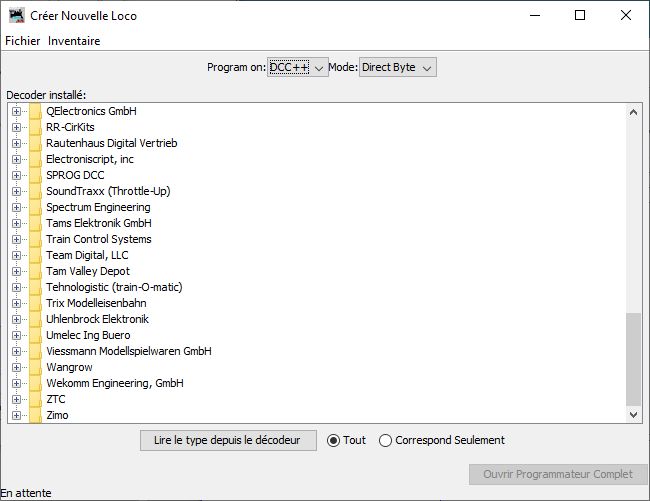
Task: Expand the Train Control Systems node
Action: (x=16, y=240)
